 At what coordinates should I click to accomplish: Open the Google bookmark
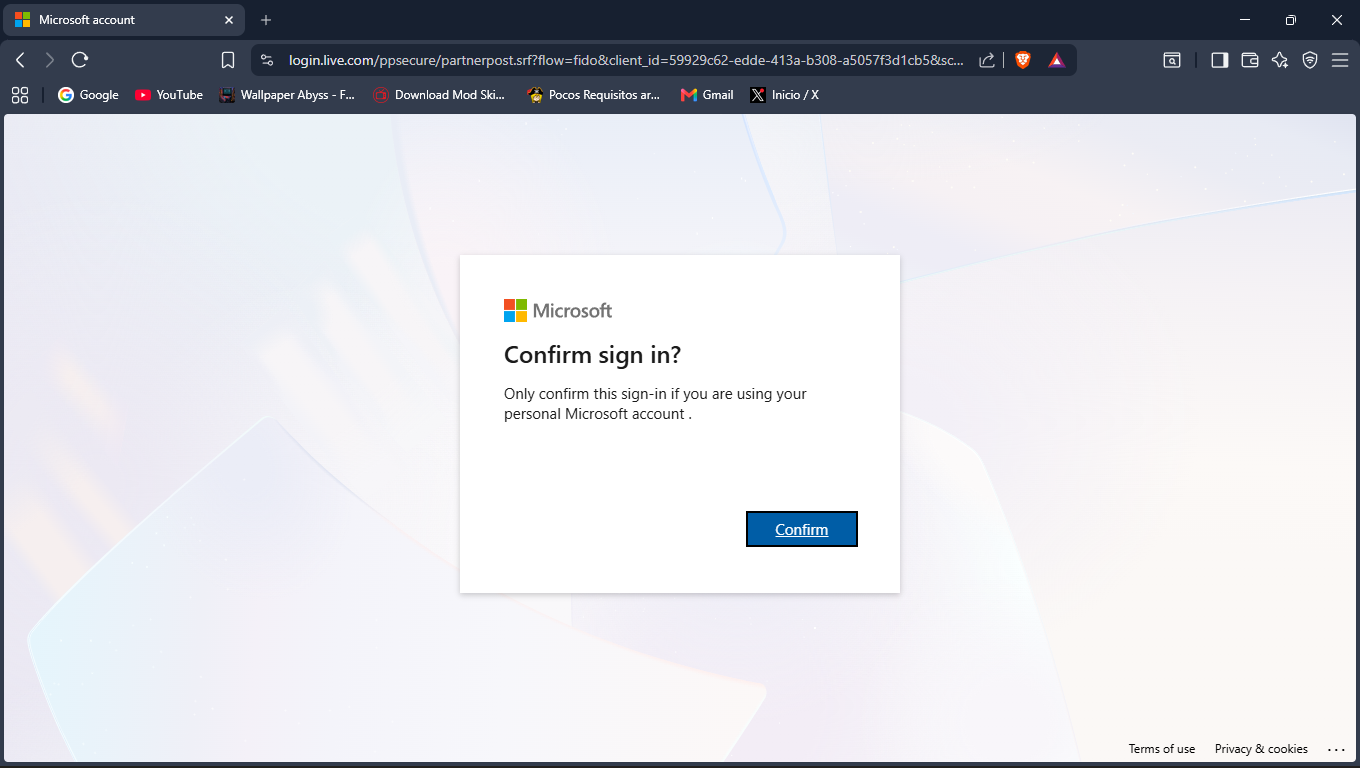tap(88, 95)
